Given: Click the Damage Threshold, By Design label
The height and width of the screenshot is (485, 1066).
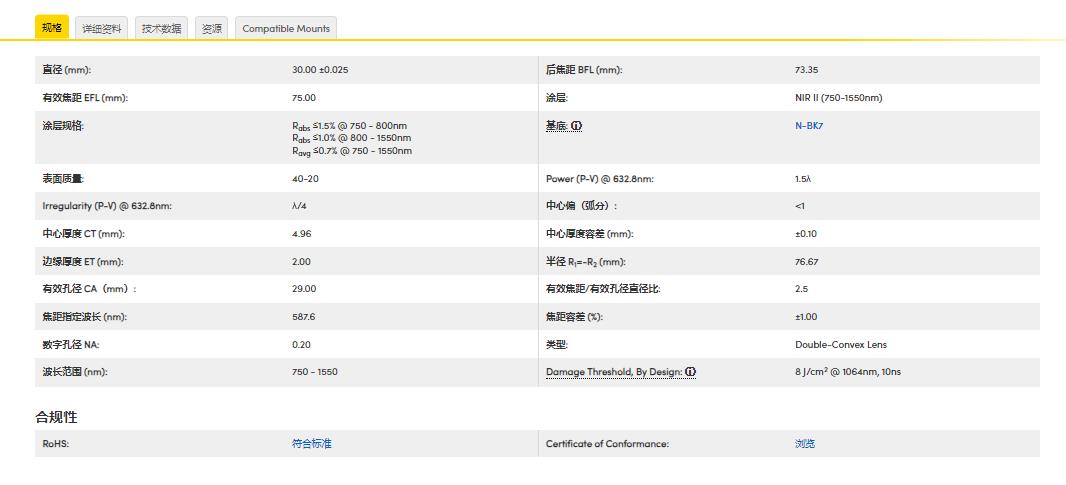Looking at the screenshot, I should [614, 372].
